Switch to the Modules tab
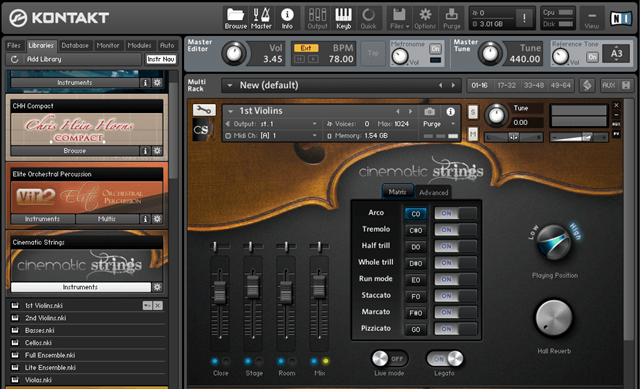Image resolution: width=640 pixels, height=389 pixels. coord(140,45)
